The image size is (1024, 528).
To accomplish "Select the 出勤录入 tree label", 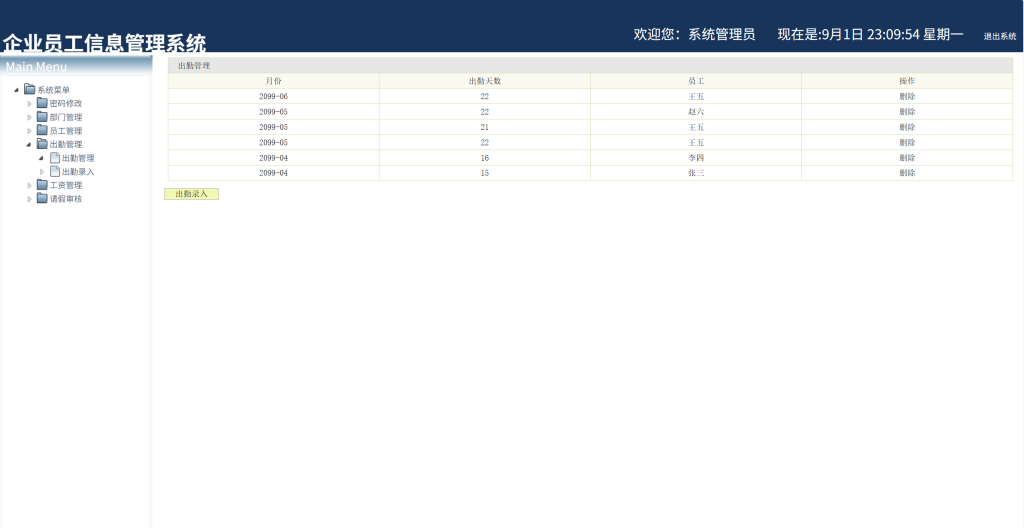I will [78, 173].
